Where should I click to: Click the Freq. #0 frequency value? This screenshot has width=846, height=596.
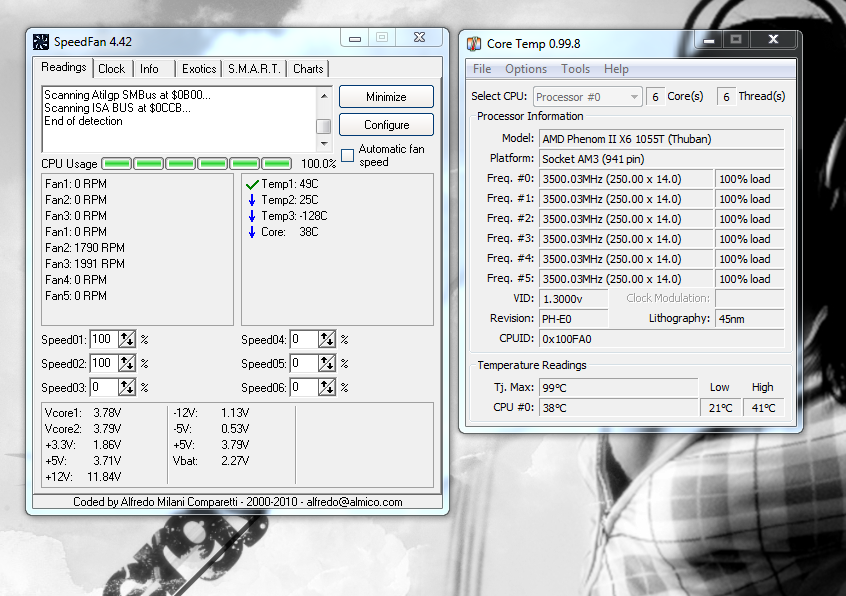pyautogui.click(x=626, y=179)
